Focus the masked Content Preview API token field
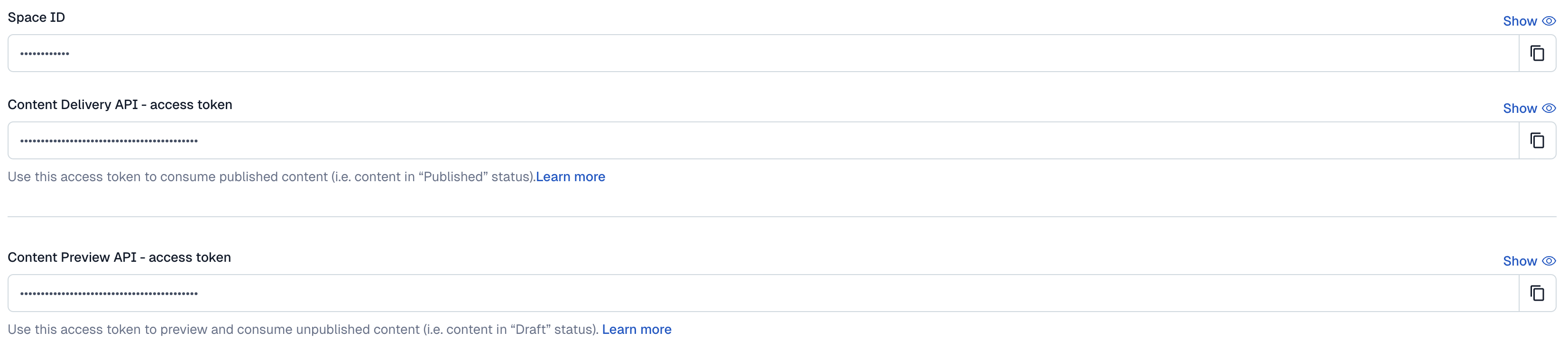The image size is (1568, 350). pyautogui.click(x=763, y=294)
